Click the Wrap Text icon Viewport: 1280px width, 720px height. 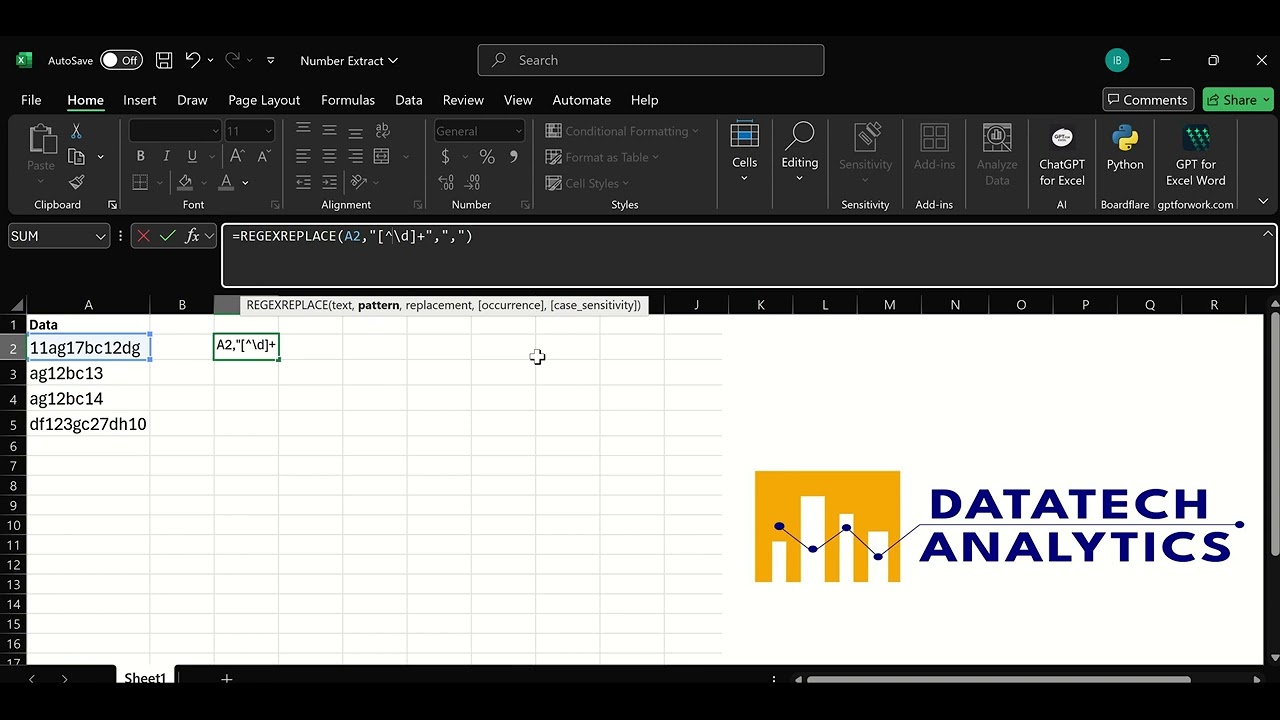(382, 131)
